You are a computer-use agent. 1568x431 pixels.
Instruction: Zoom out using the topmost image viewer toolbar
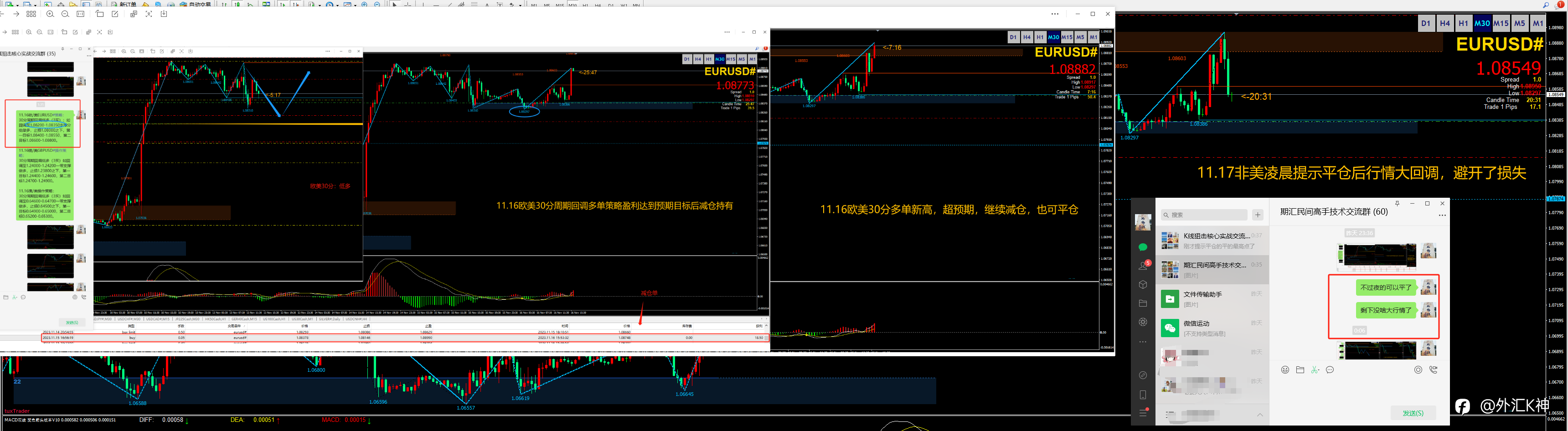click(x=65, y=14)
